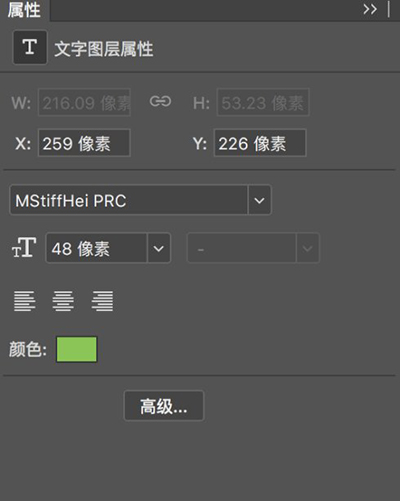This screenshot has height=501, width=400.
Task: Select left align text
Action: (25, 301)
